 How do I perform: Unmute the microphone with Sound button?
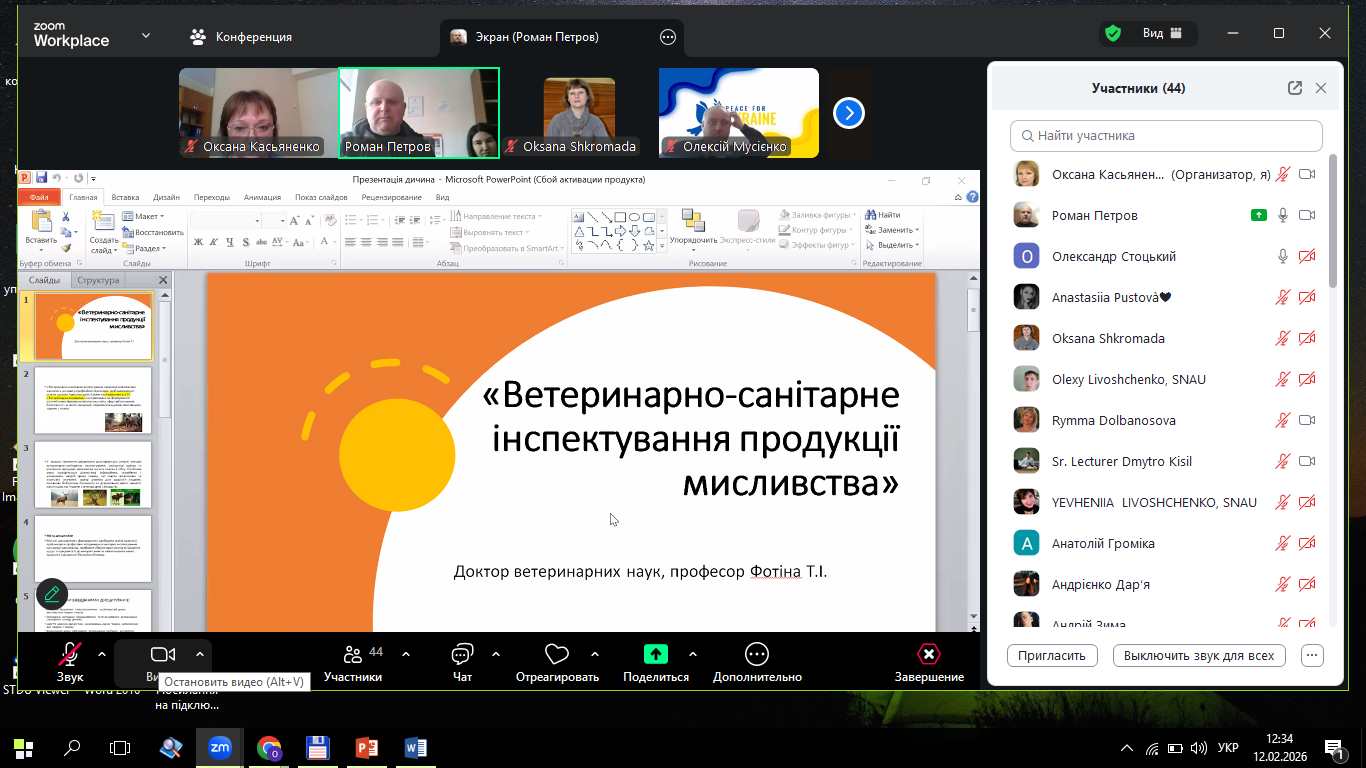click(x=70, y=655)
